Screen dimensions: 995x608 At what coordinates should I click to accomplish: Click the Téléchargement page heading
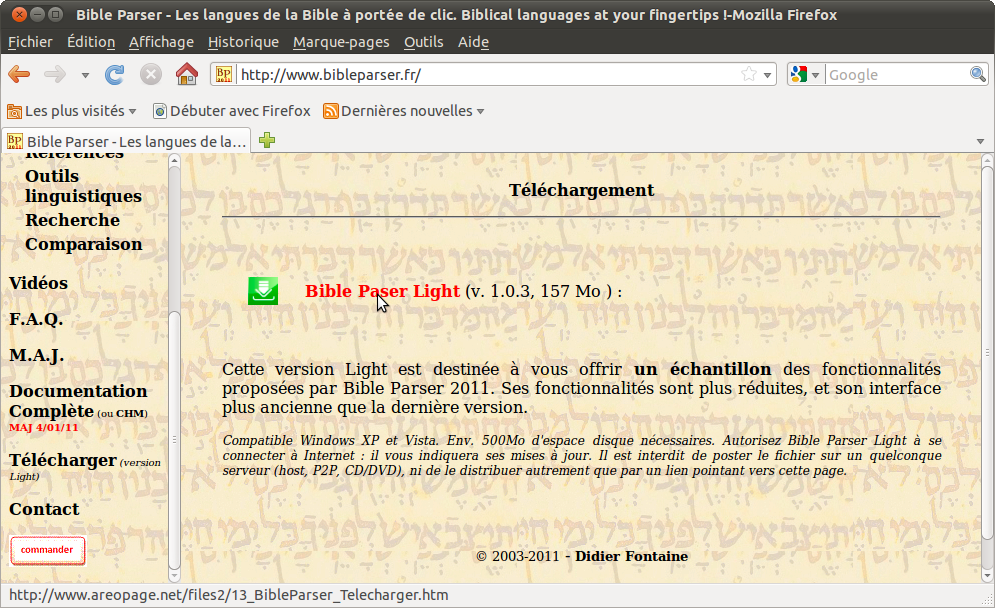tap(581, 190)
